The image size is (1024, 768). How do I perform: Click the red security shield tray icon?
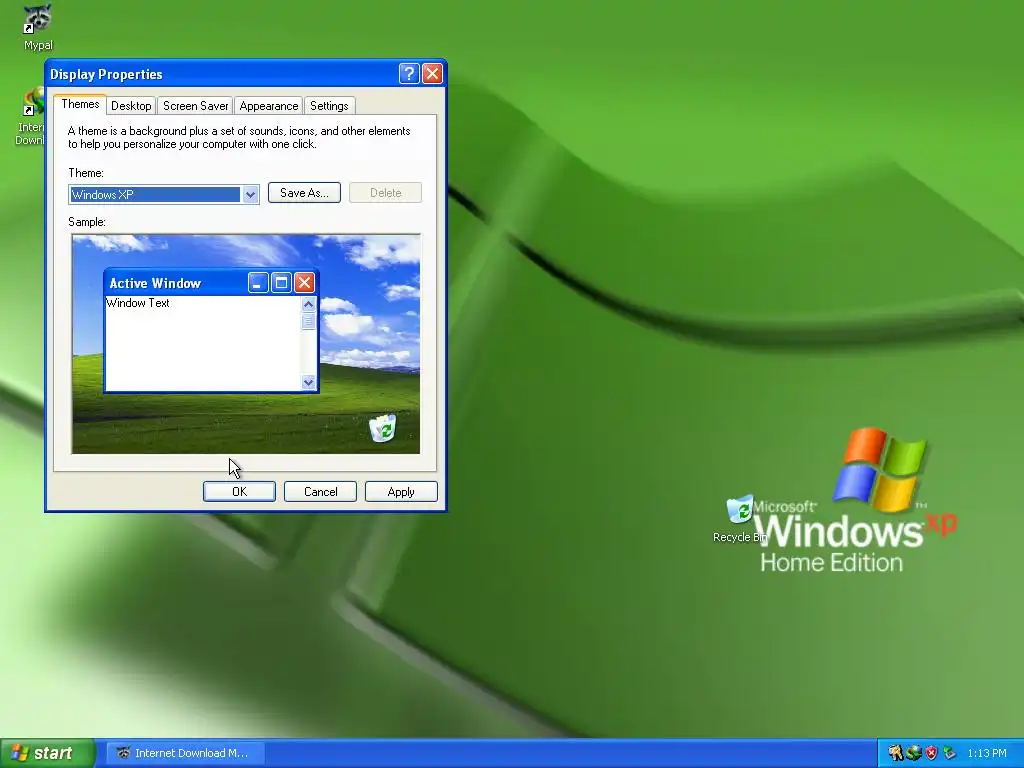931,753
